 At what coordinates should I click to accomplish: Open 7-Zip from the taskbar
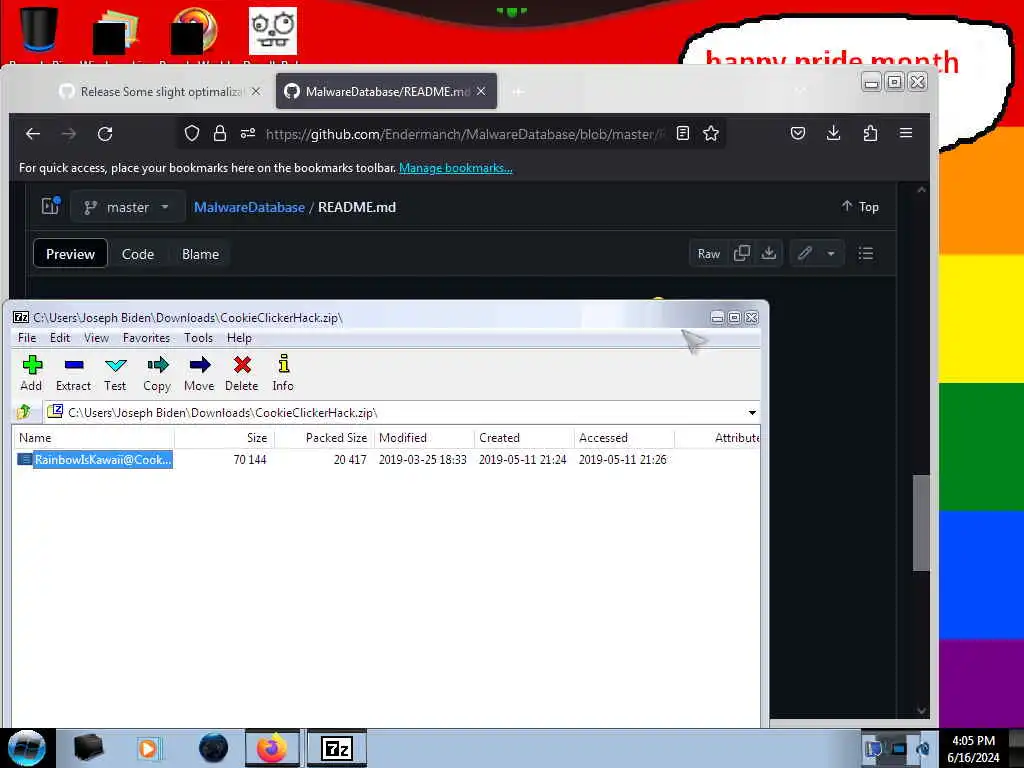click(337, 748)
